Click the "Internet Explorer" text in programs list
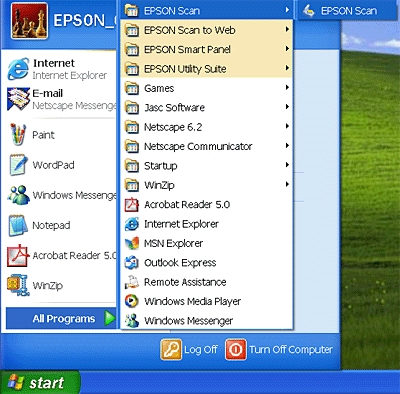Image resolution: width=400 pixels, height=394 pixels. [181, 224]
